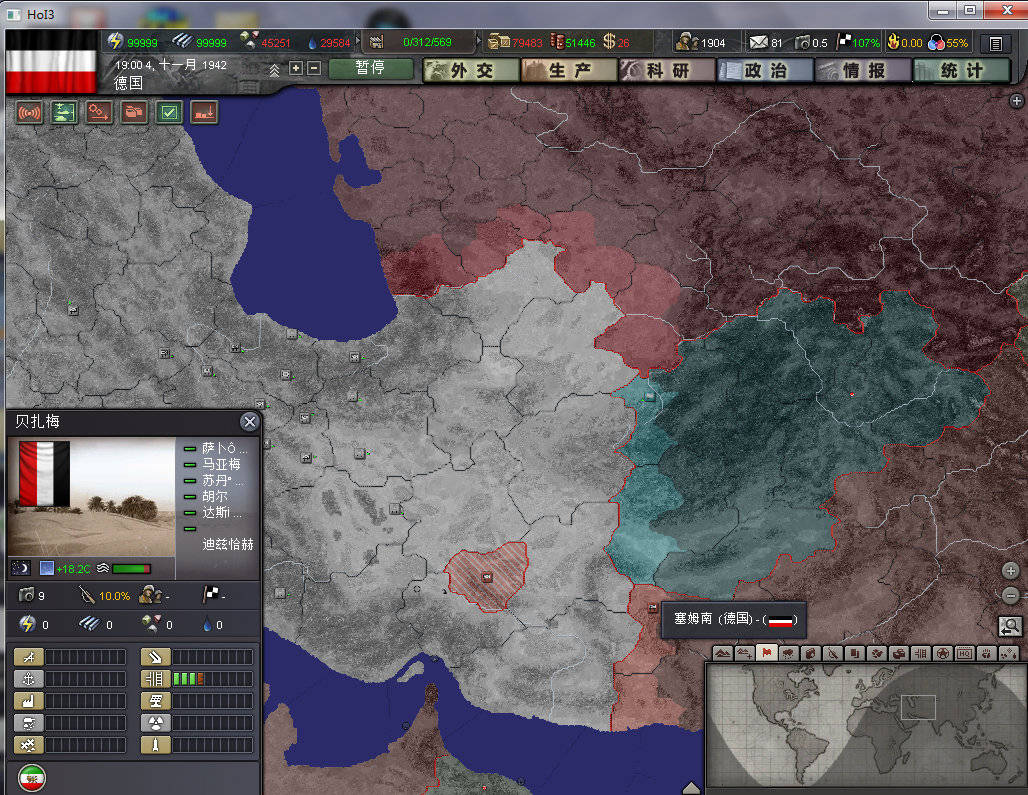Click the crude oil drop icon showing 29584
Screen dimensions: 1028x795
pos(312,43)
